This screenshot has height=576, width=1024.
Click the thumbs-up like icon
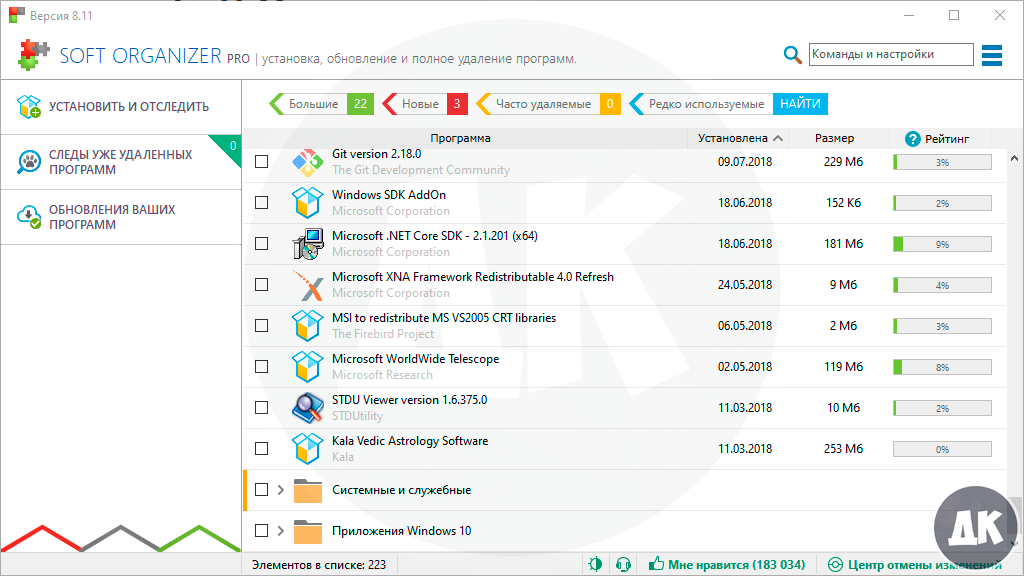(x=656, y=564)
